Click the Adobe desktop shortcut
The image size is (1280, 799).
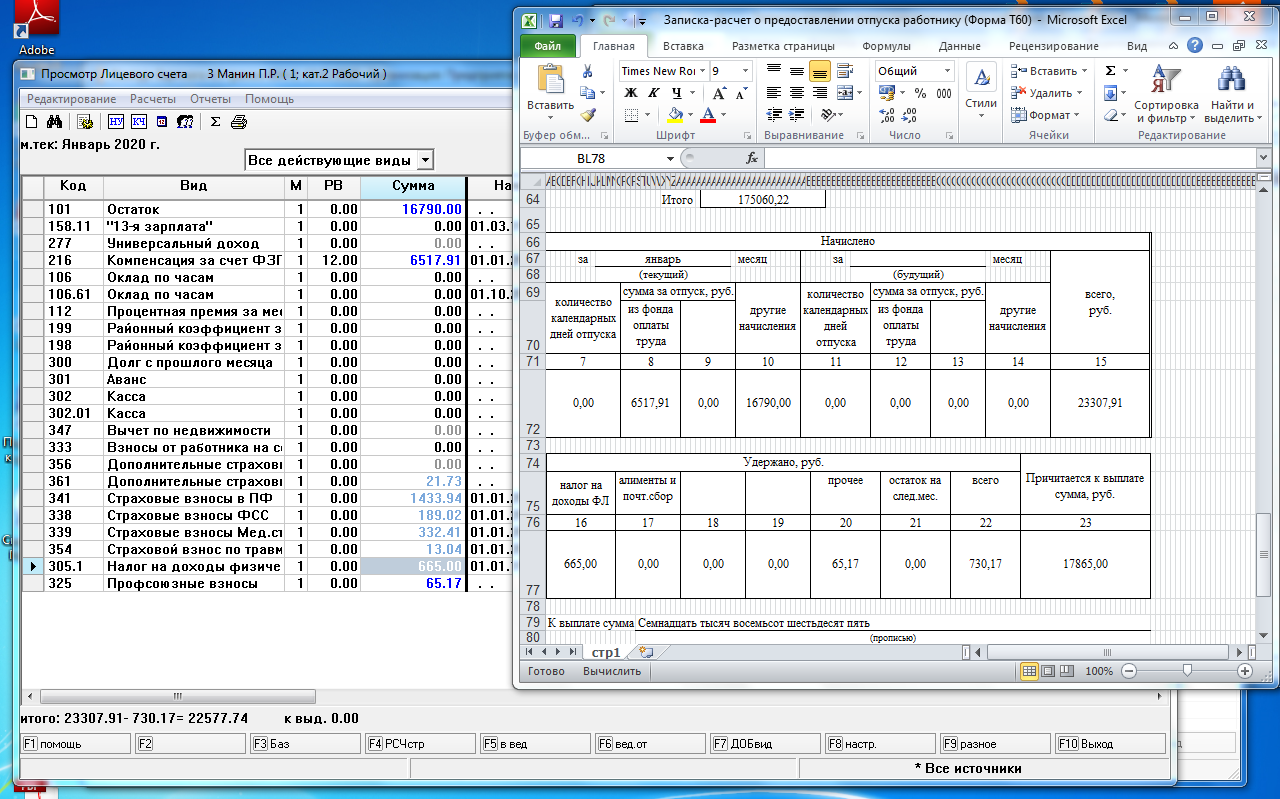[x=36, y=28]
